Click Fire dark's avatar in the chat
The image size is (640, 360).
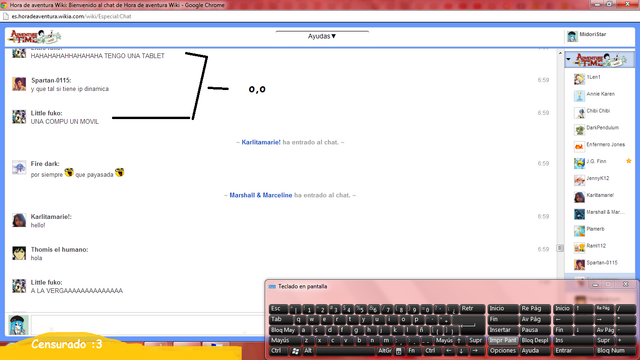tap(19, 167)
